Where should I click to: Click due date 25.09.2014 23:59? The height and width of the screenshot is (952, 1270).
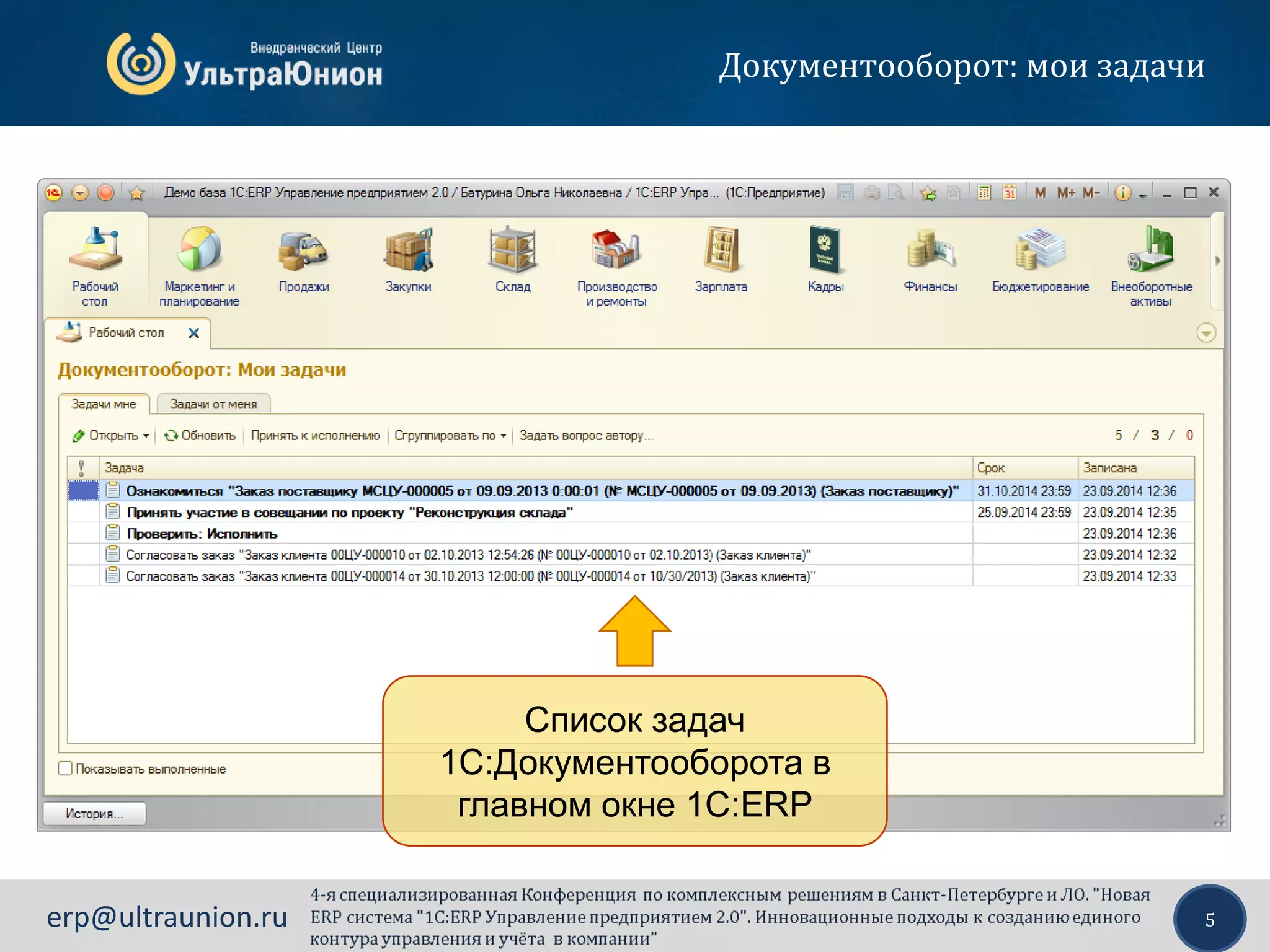pyautogui.click(x=1024, y=513)
